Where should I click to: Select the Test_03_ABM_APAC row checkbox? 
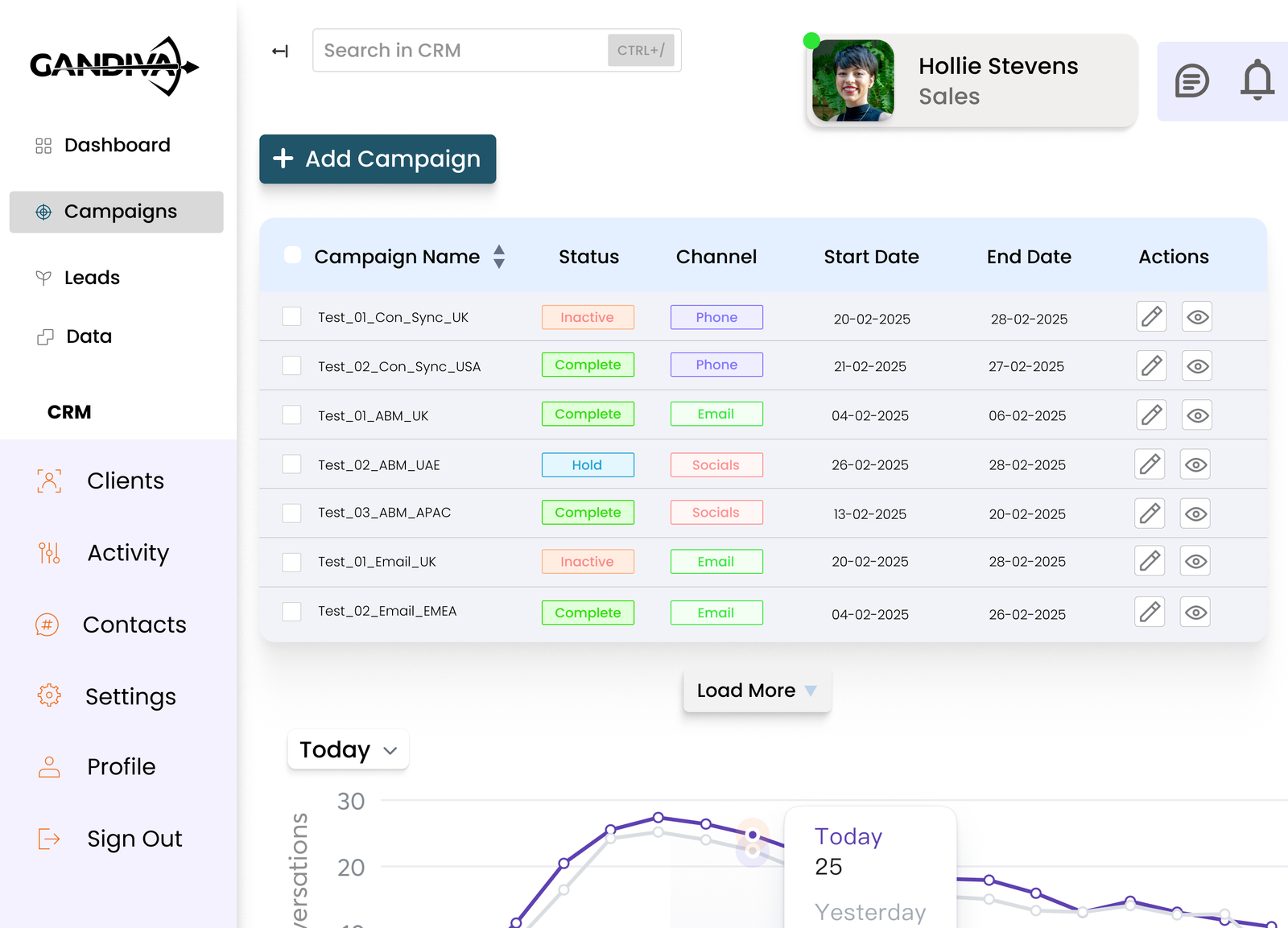coord(291,513)
